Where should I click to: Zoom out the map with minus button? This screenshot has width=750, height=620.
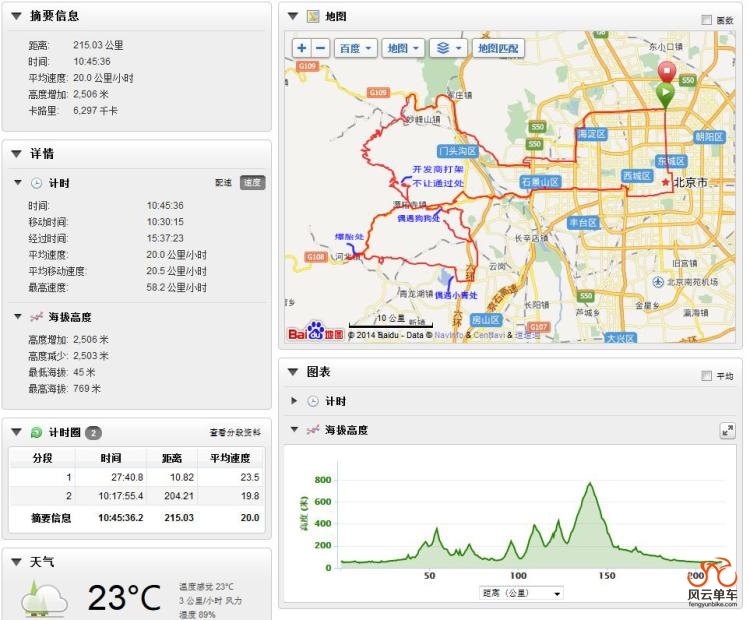point(320,48)
